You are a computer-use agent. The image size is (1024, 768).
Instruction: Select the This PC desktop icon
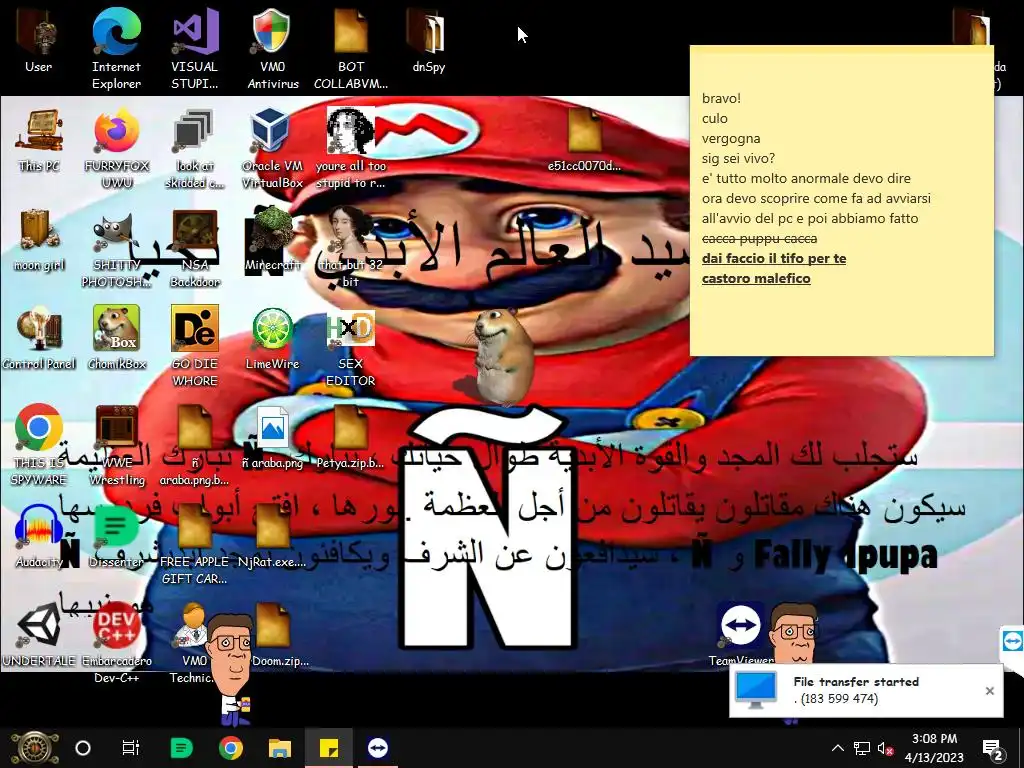pos(39,132)
